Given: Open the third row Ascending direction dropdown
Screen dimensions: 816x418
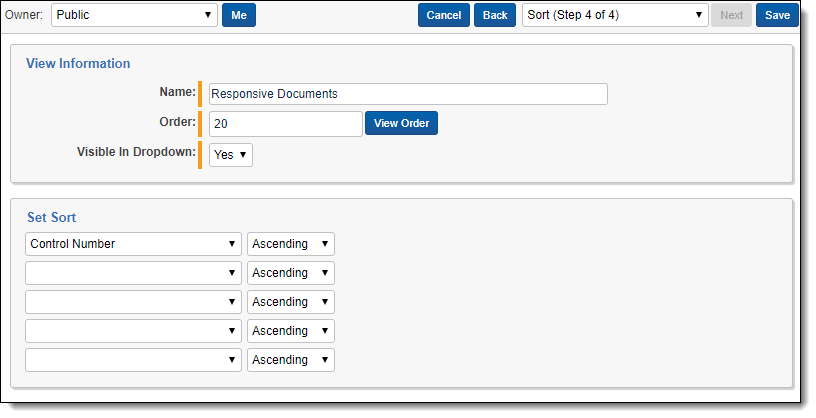Looking at the screenshot, I should [290, 302].
